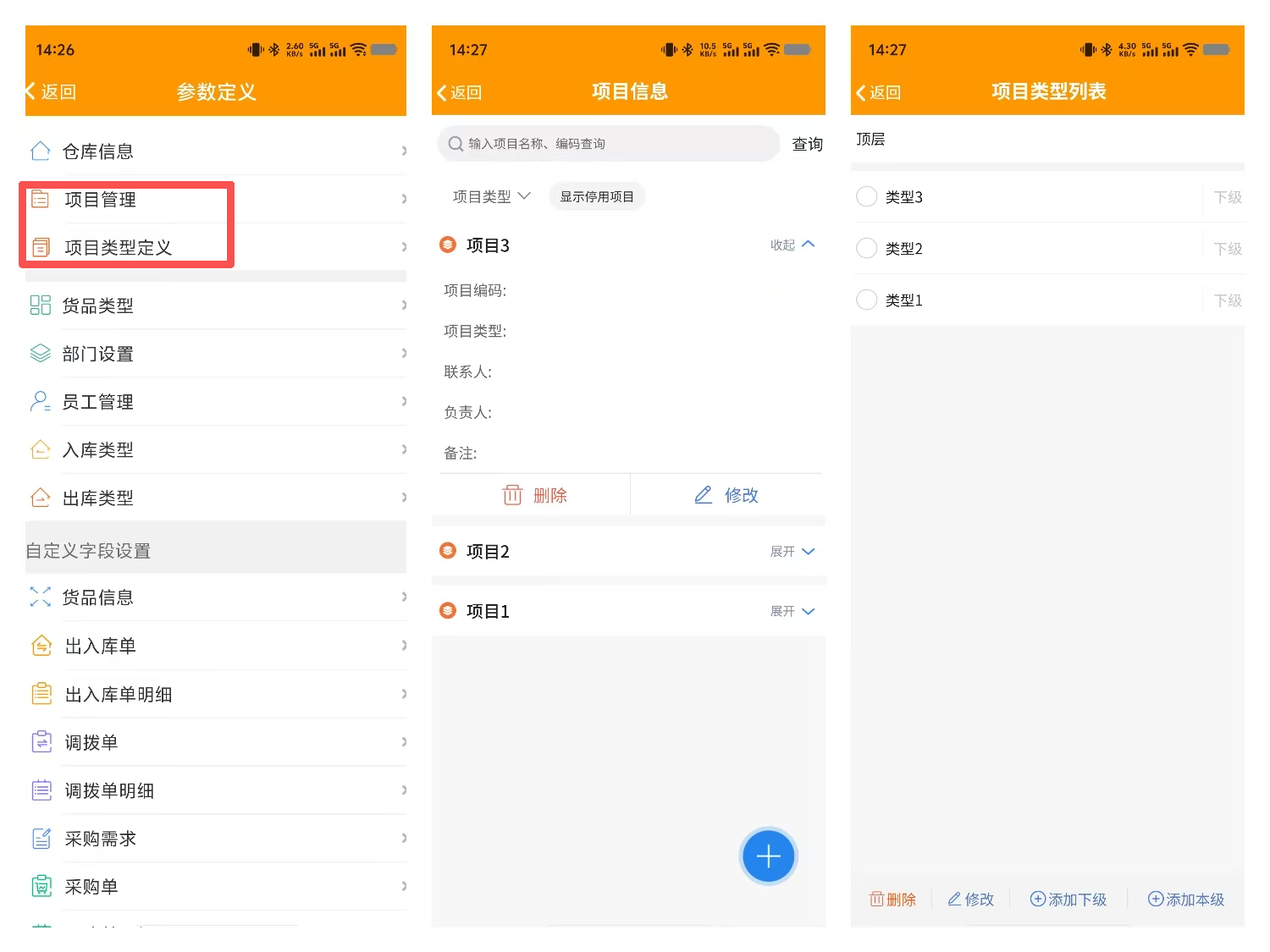Image resolution: width=1270 pixels, height=952 pixels.
Task: Click 修改 in 项目类型列表 bottom bar
Action: point(970,899)
